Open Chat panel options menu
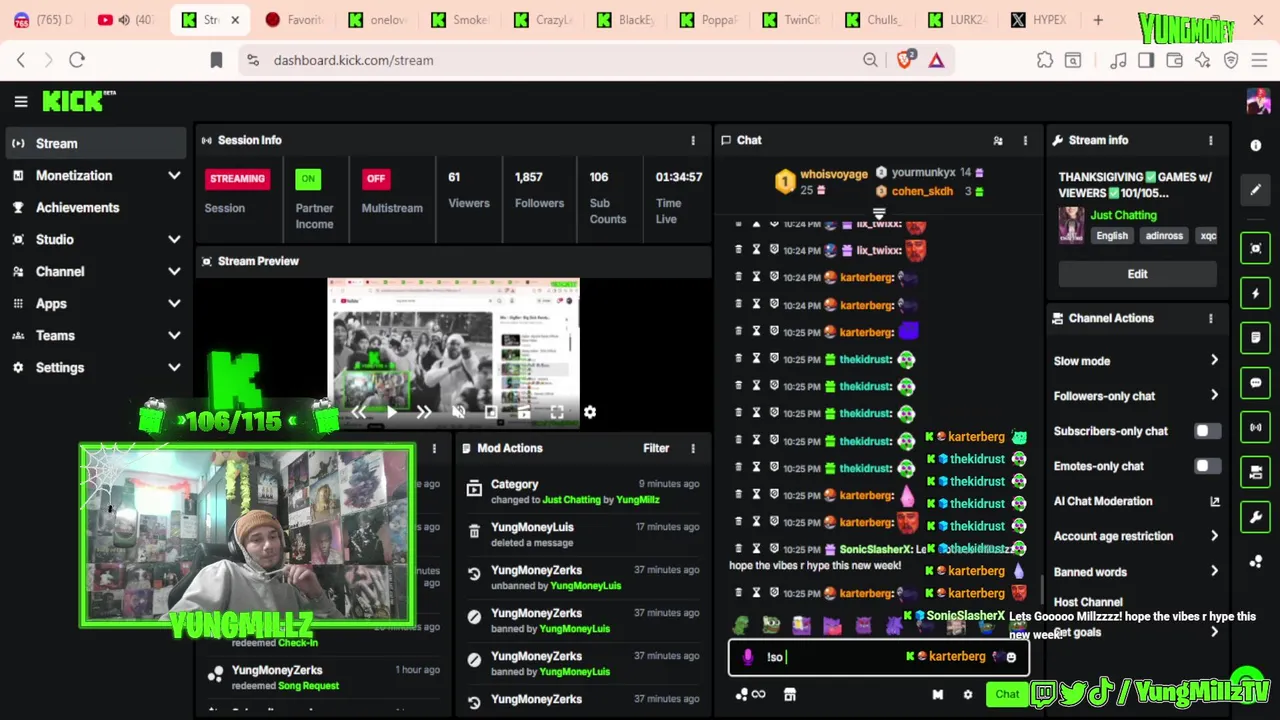Screen dimensions: 1280x720 click(1024, 141)
